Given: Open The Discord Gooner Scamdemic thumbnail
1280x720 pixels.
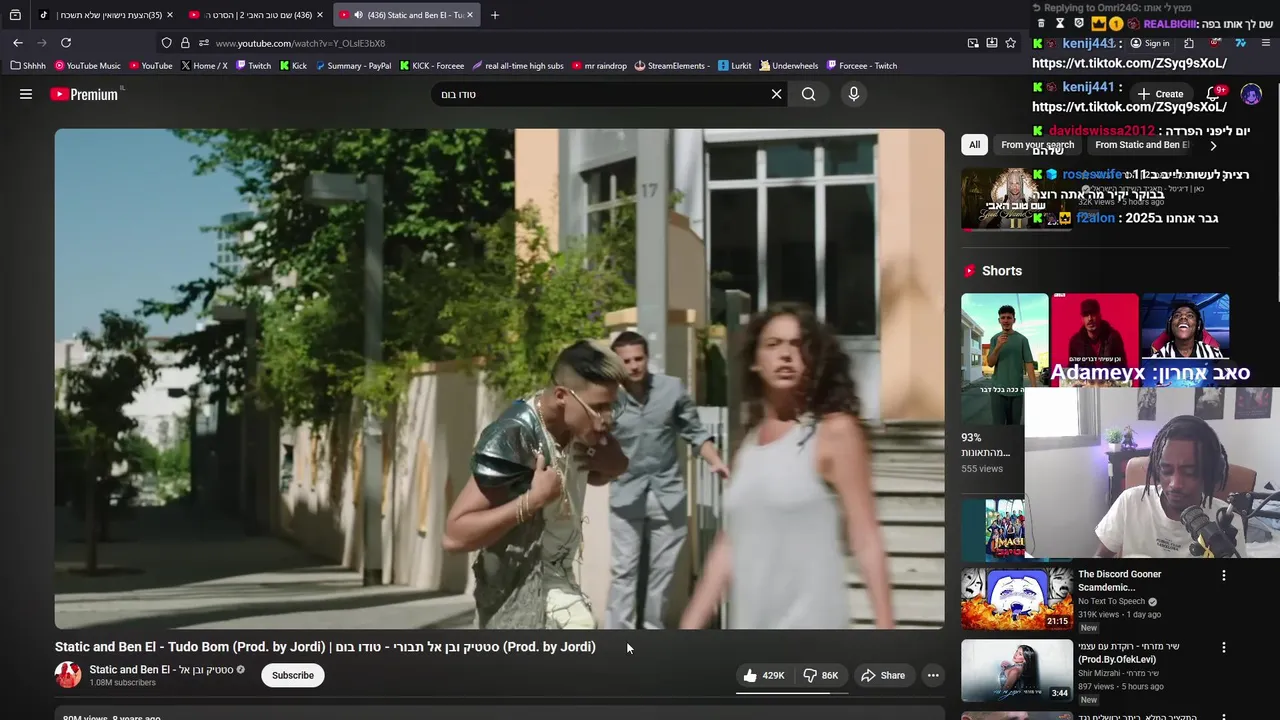Looking at the screenshot, I should [x=1017, y=598].
